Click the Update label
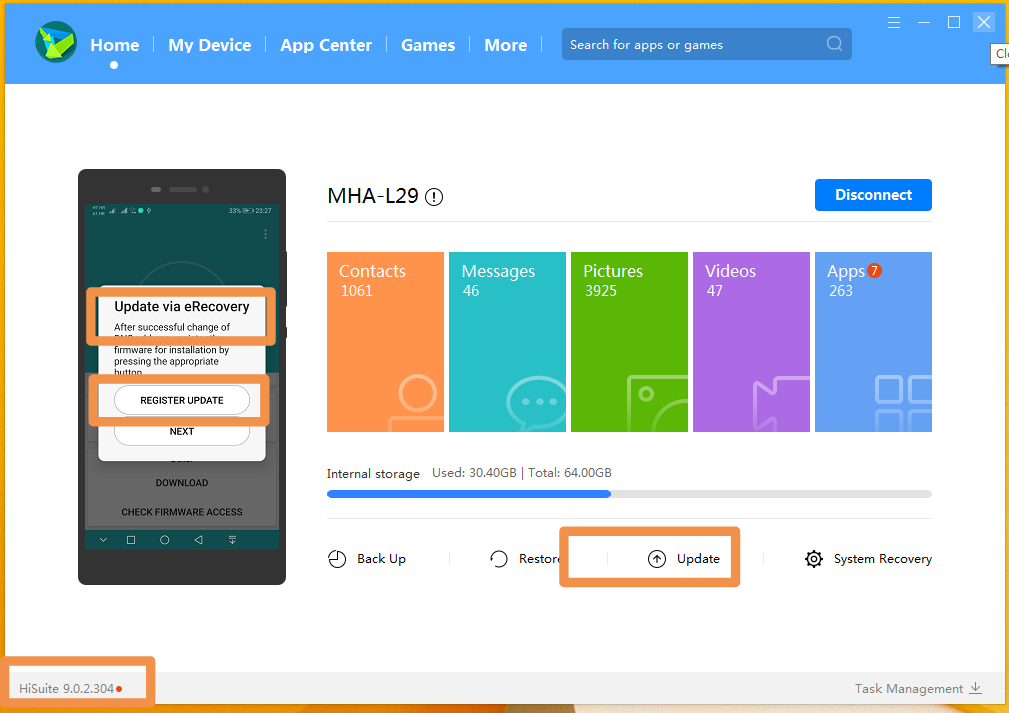The image size is (1009, 713). (x=698, y=559)
